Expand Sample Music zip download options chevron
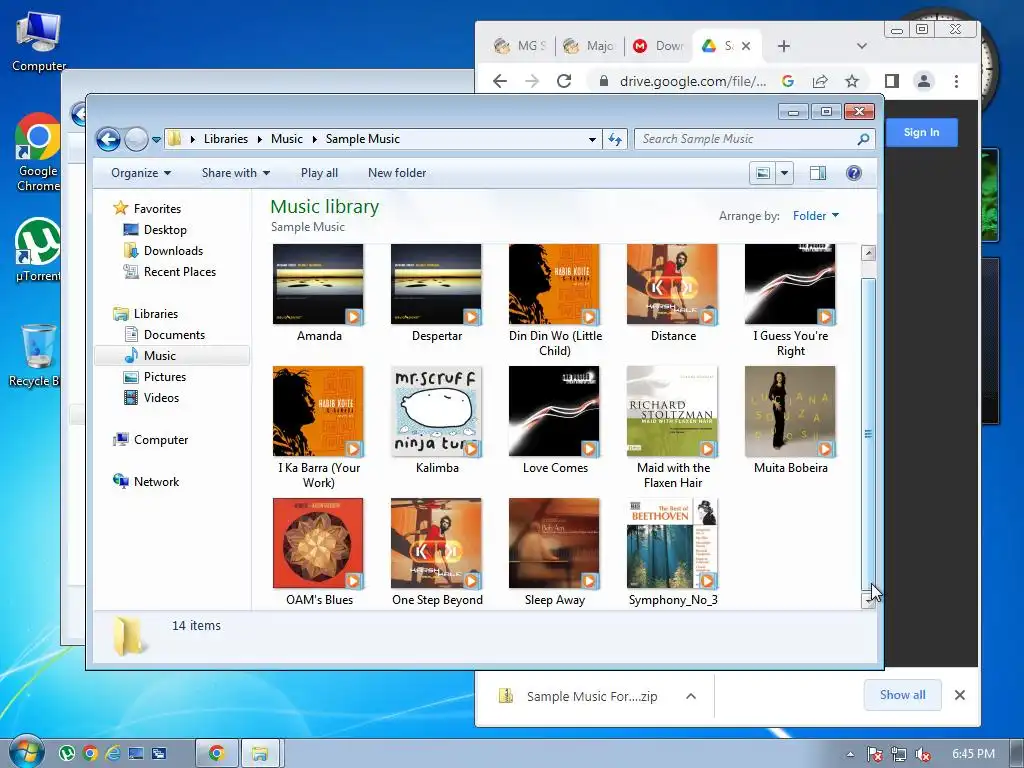Screen dimensions: 1024x768 (x=691, y=696)
